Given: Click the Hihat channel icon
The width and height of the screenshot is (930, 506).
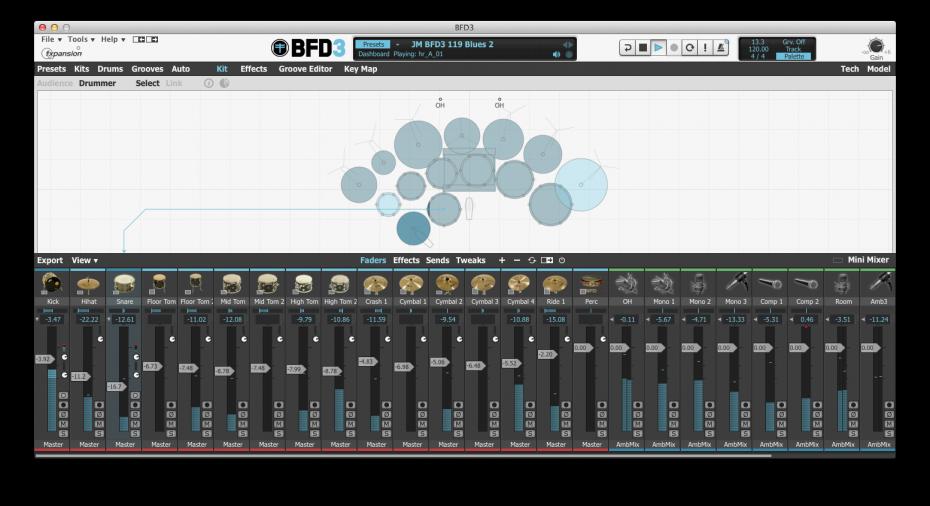Looking at the screenshot, I should tap(88, 284).
